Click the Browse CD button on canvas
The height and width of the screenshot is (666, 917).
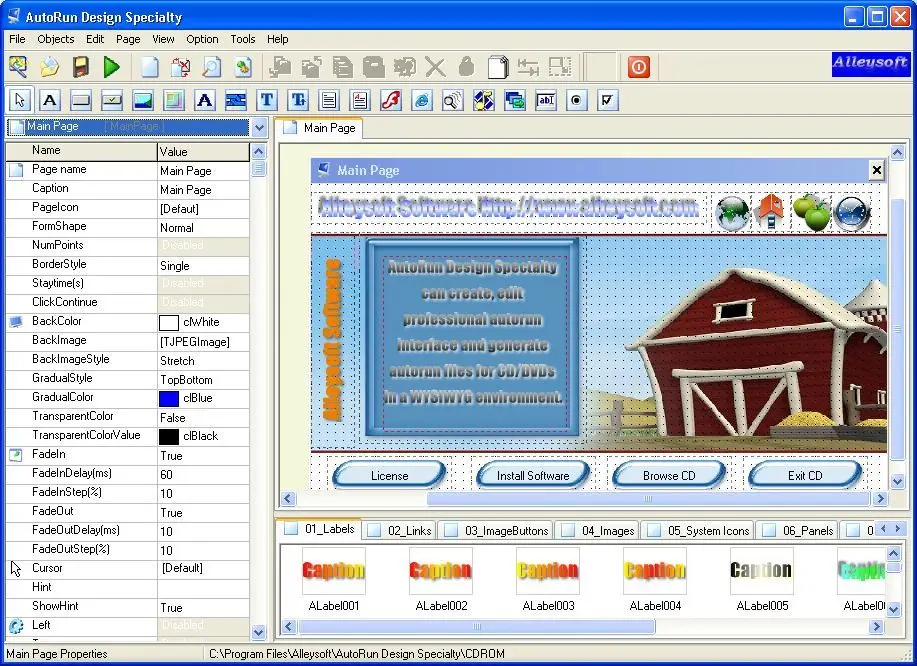(x=669, y=475)
